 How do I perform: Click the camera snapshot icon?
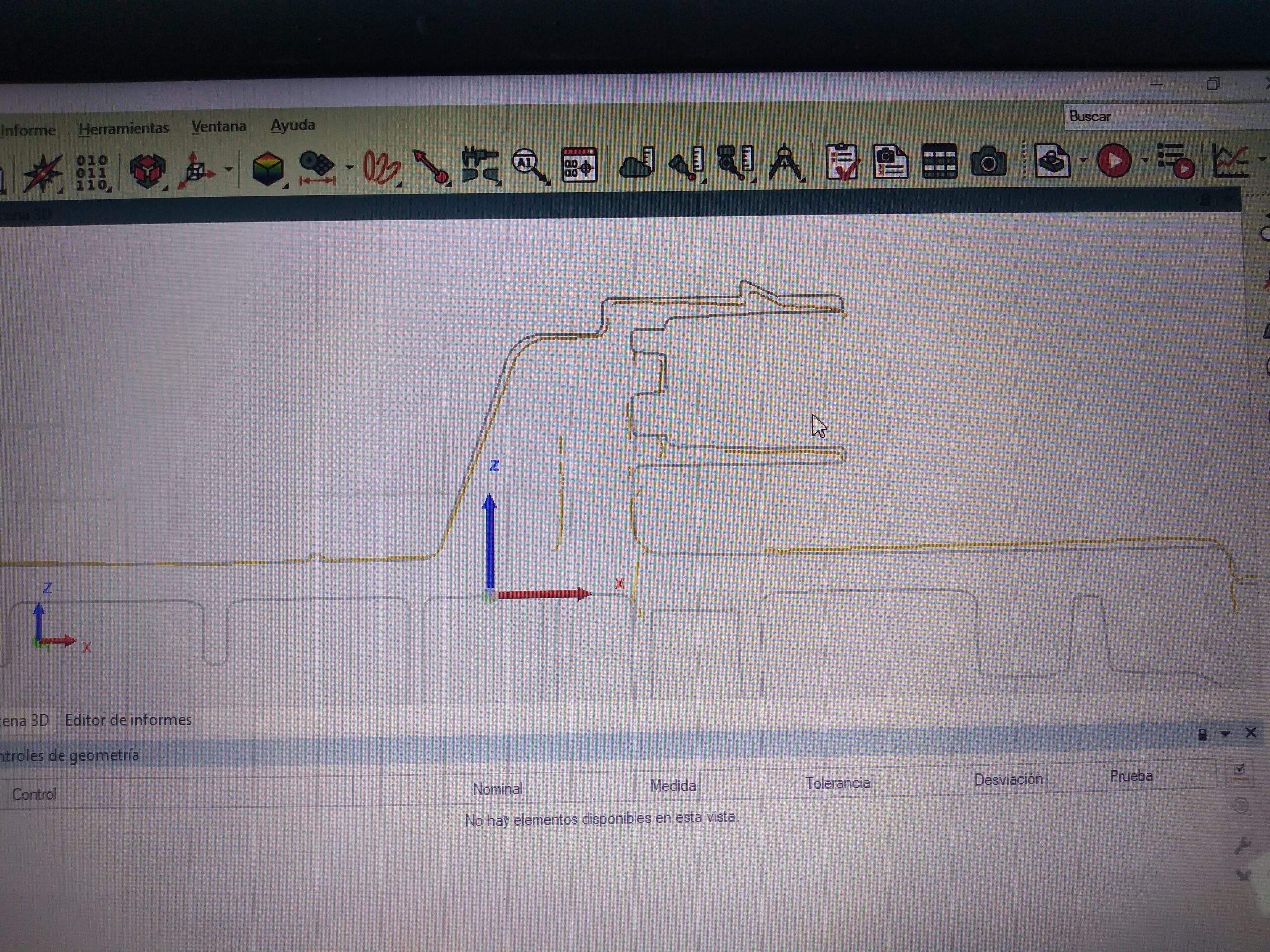[988, 161]
